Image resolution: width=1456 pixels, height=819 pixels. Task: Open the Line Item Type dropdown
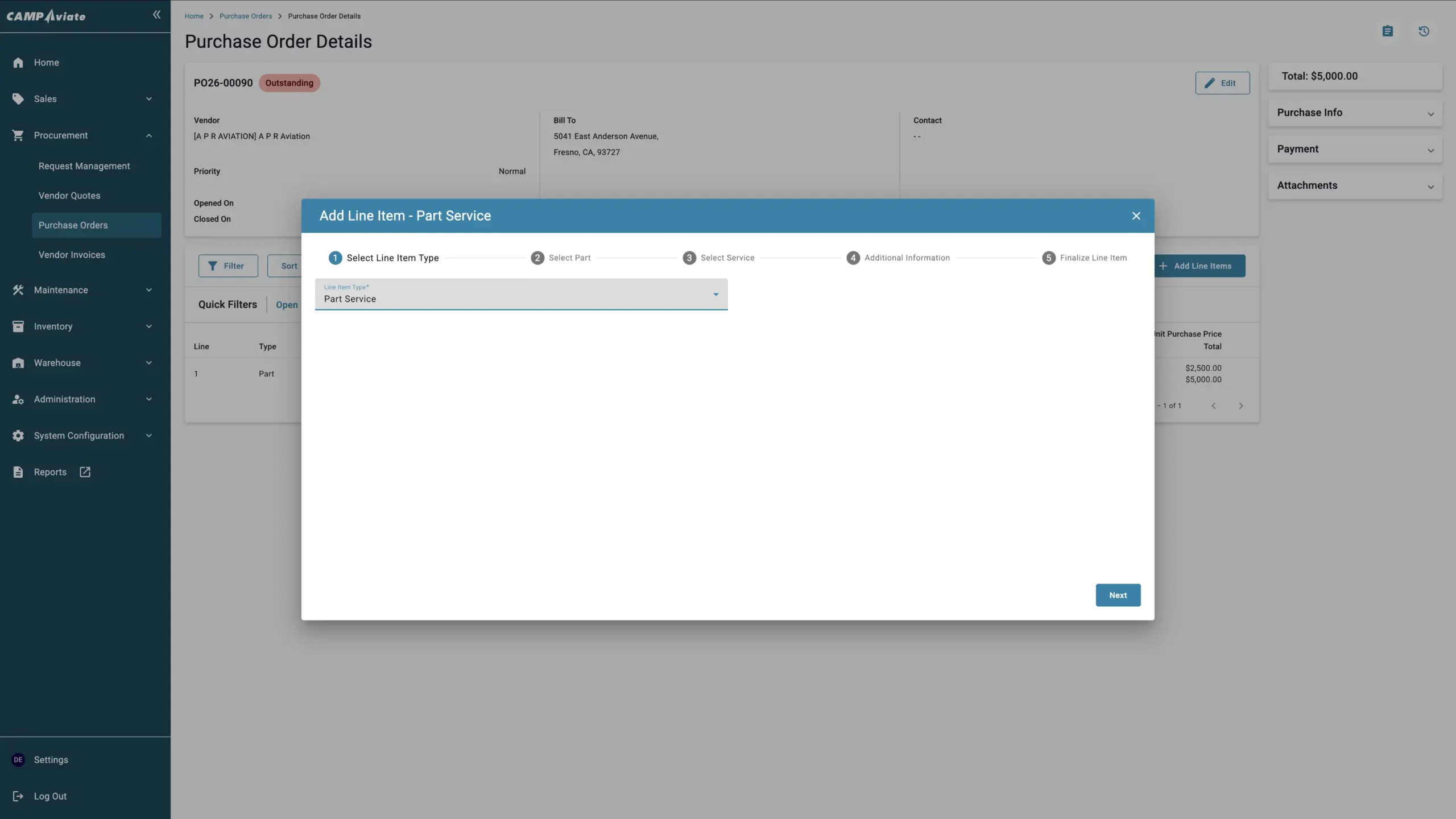(521, 295)
